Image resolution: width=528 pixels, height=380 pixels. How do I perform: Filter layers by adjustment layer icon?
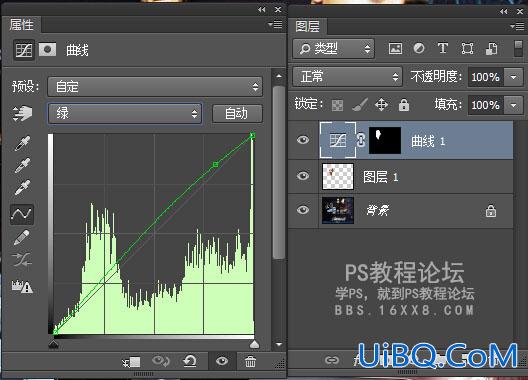(x=419, y=48)
